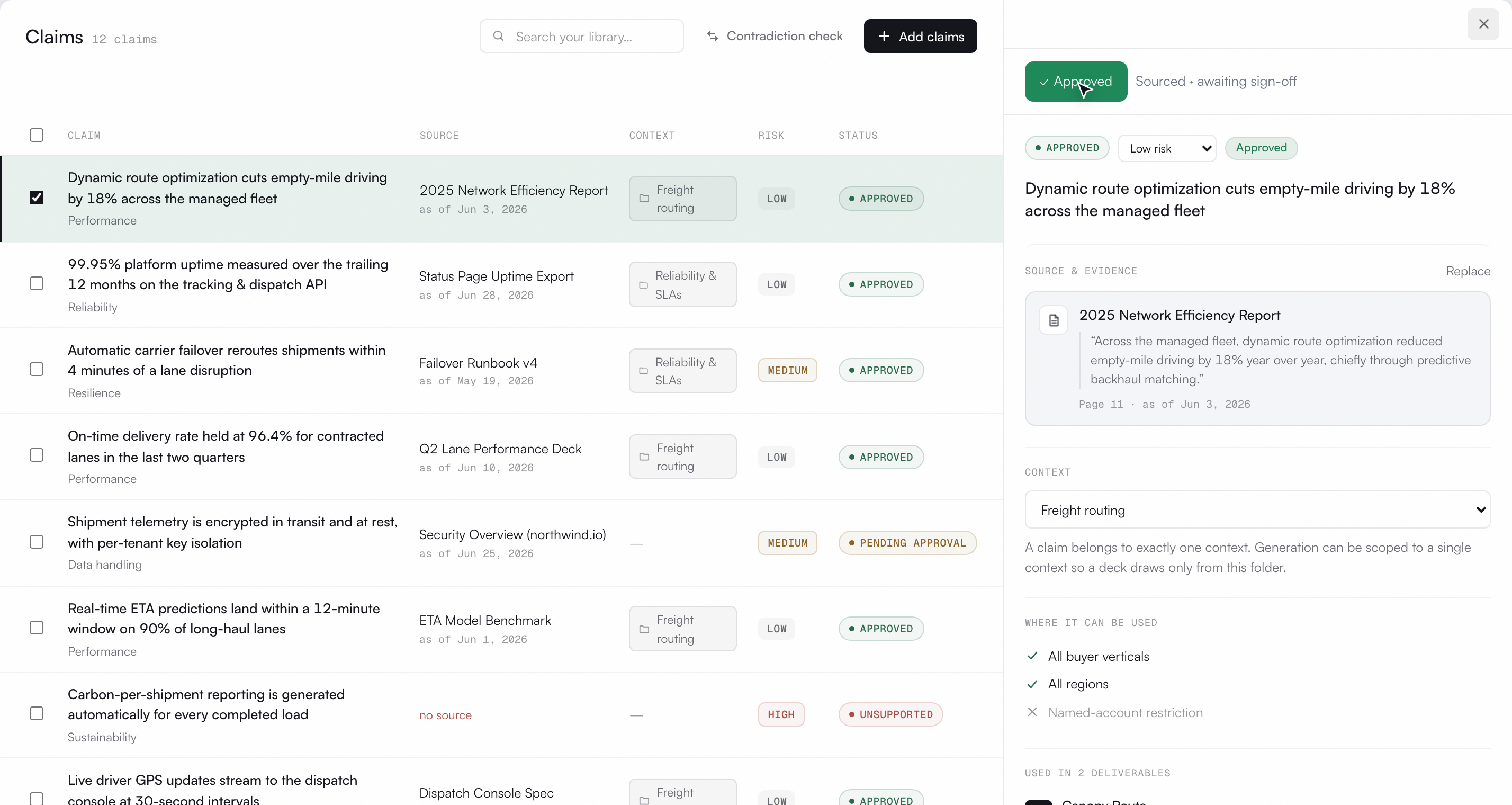Click folder icon in ETA Model Benchmark row context chip

[644, 629]
